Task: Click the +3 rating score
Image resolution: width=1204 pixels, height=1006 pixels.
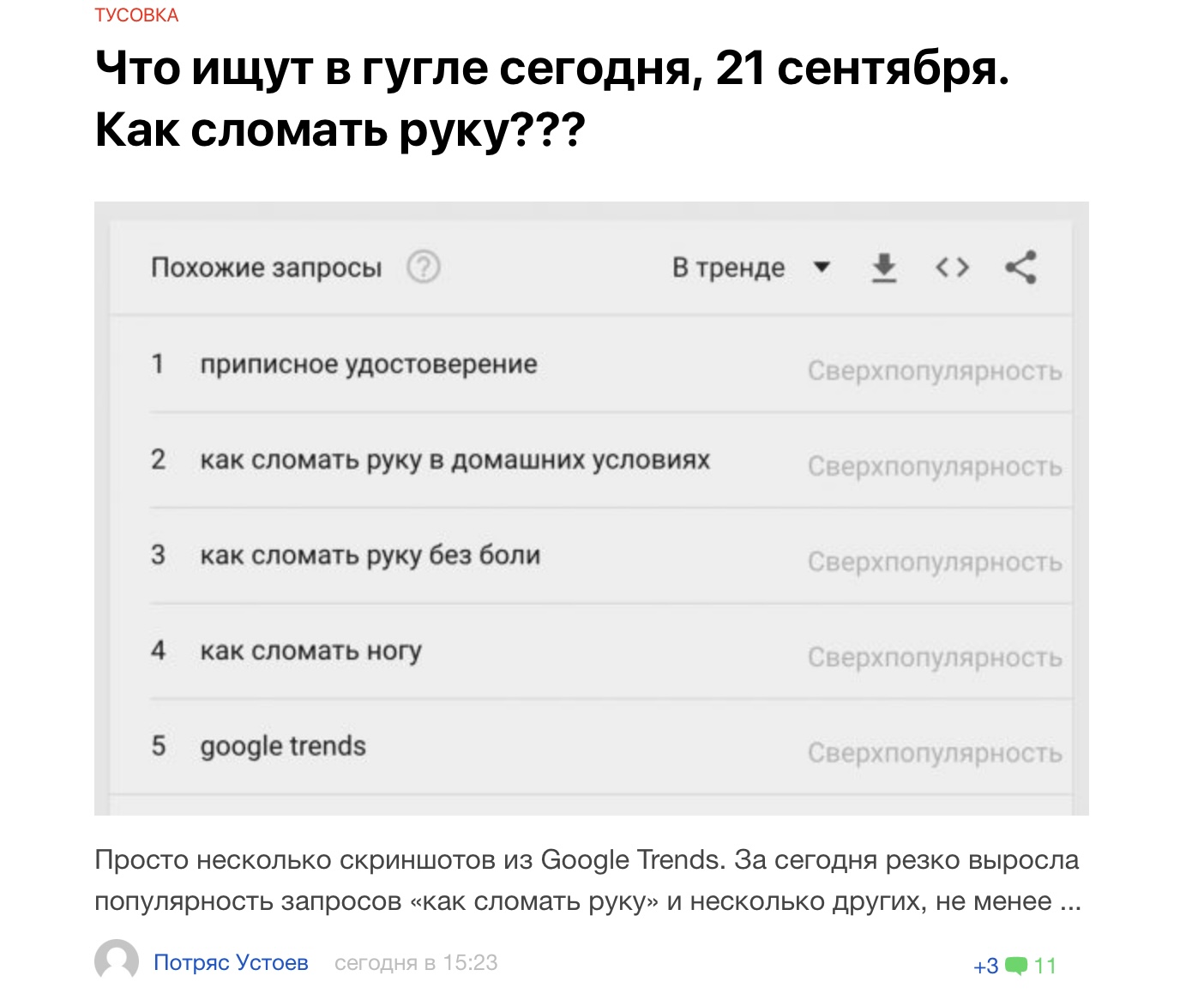Action: click(x=986, y=967)
